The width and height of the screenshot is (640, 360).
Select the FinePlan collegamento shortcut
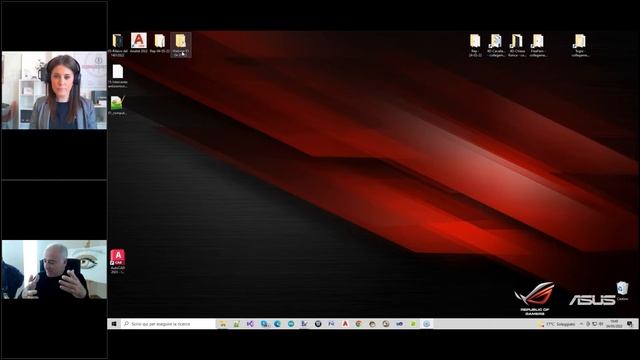tap(538, 45)
